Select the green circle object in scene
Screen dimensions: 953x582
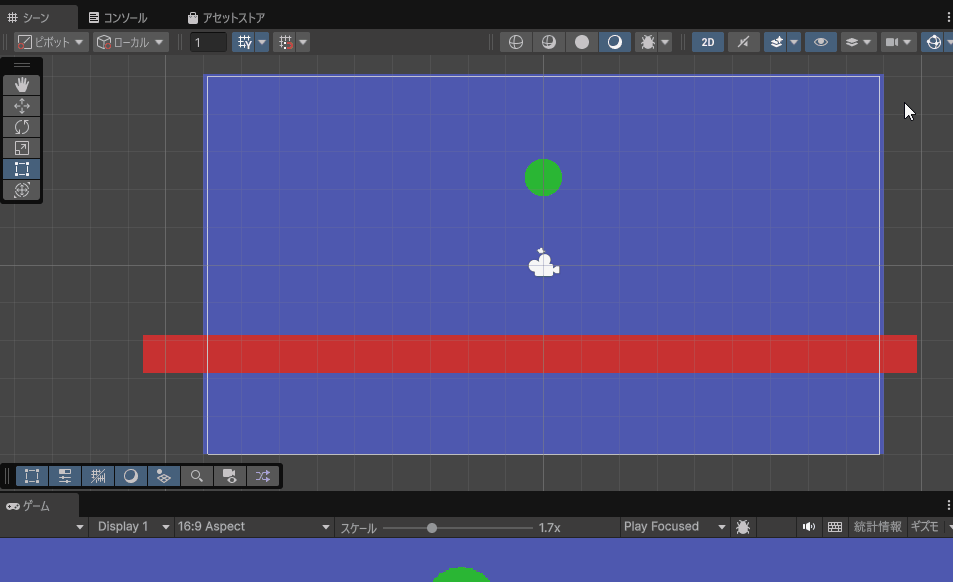click(x=543, y=177)
